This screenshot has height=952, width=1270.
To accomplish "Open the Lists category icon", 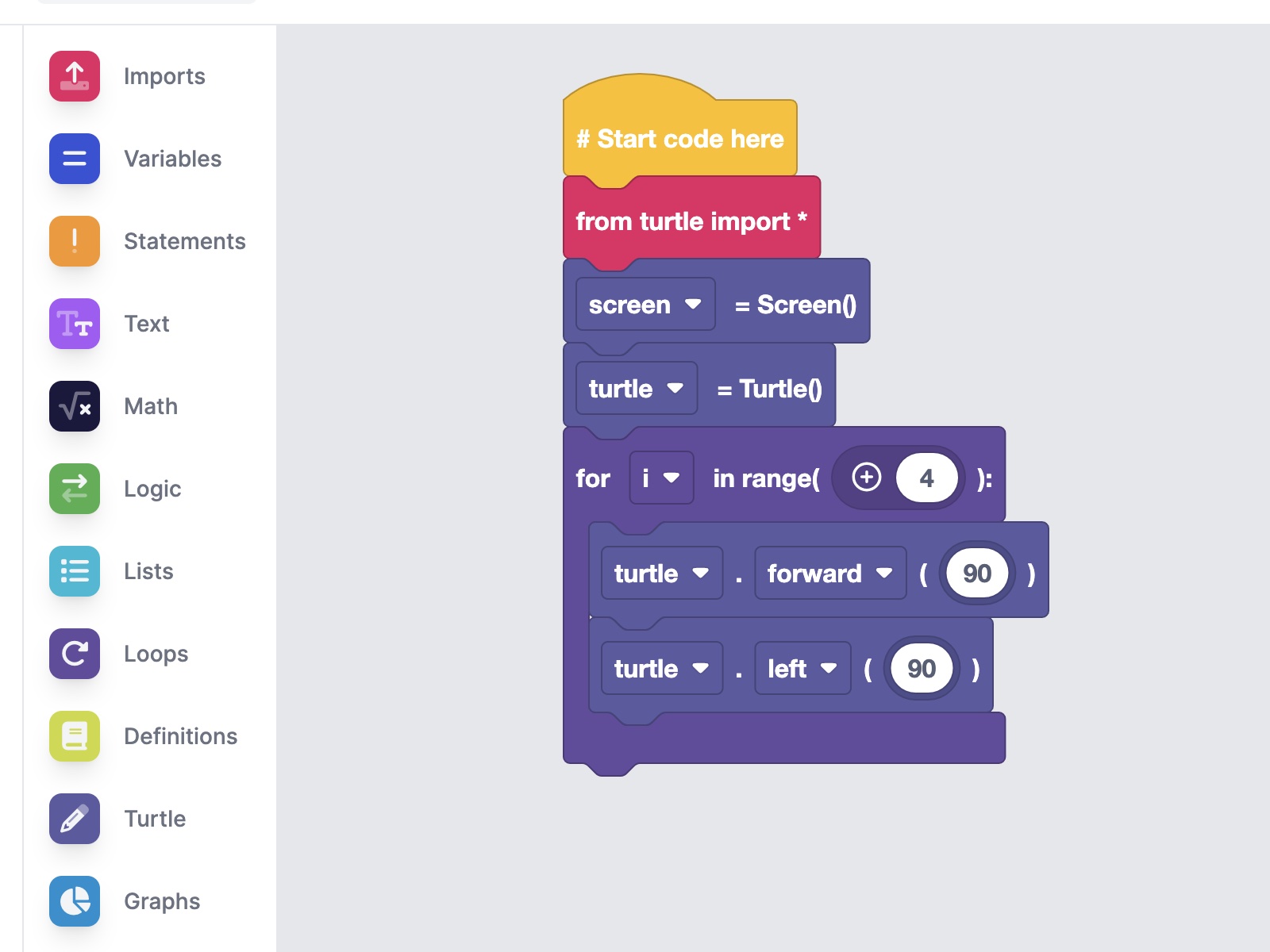I will pyautogui.click(x=75, y=571).
